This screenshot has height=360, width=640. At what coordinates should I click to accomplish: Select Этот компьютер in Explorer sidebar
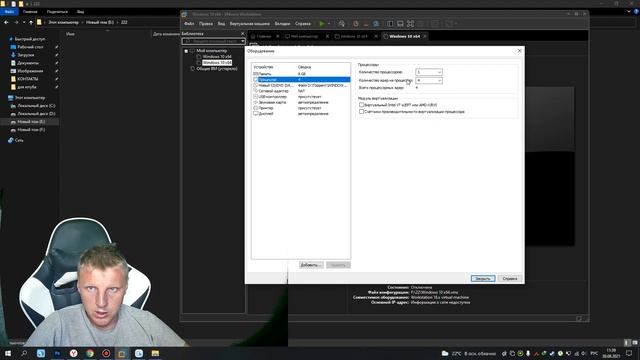pos(30,98)
